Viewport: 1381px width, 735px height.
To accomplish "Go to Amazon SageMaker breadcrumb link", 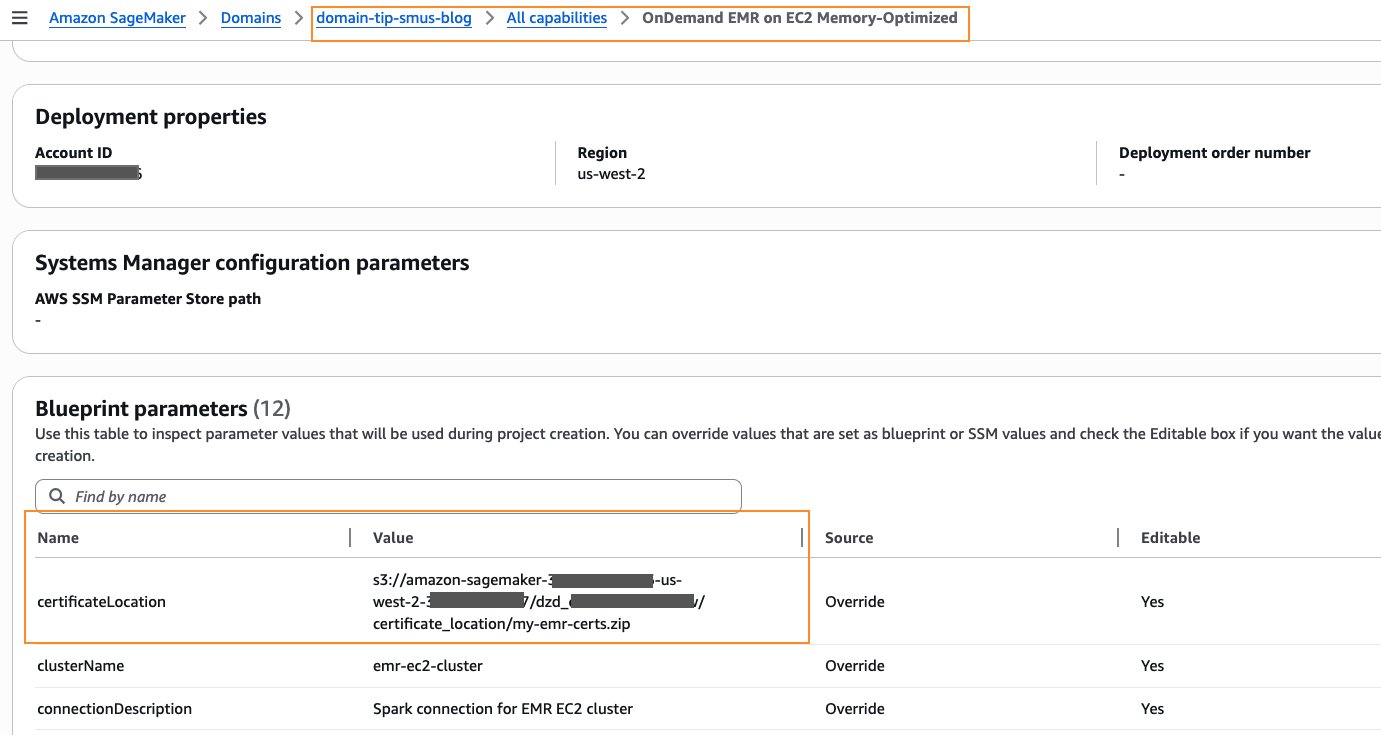I will pos(117,18).
